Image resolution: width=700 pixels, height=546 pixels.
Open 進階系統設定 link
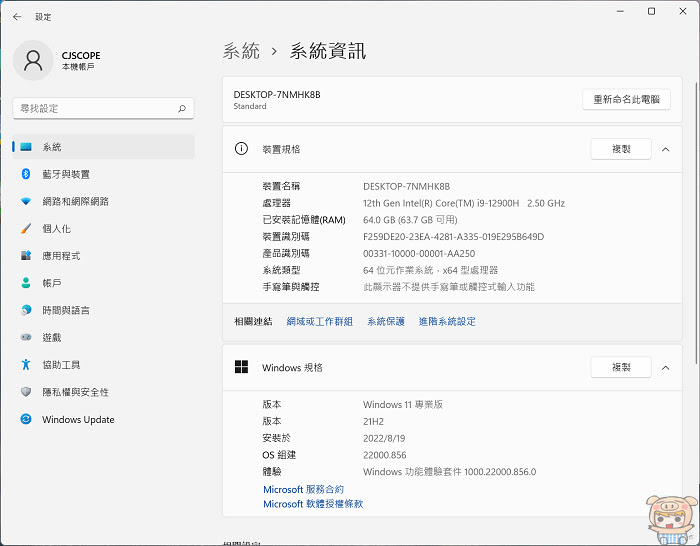[x=447, y=321]
